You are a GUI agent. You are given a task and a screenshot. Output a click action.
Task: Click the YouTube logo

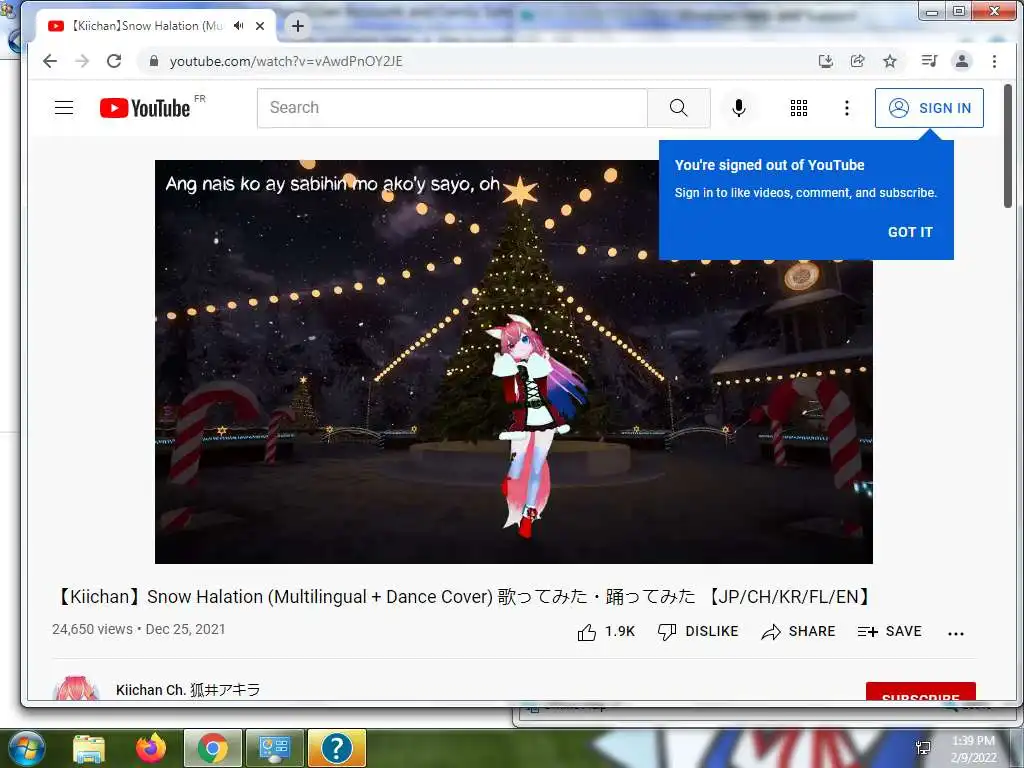tap(145, 108)
